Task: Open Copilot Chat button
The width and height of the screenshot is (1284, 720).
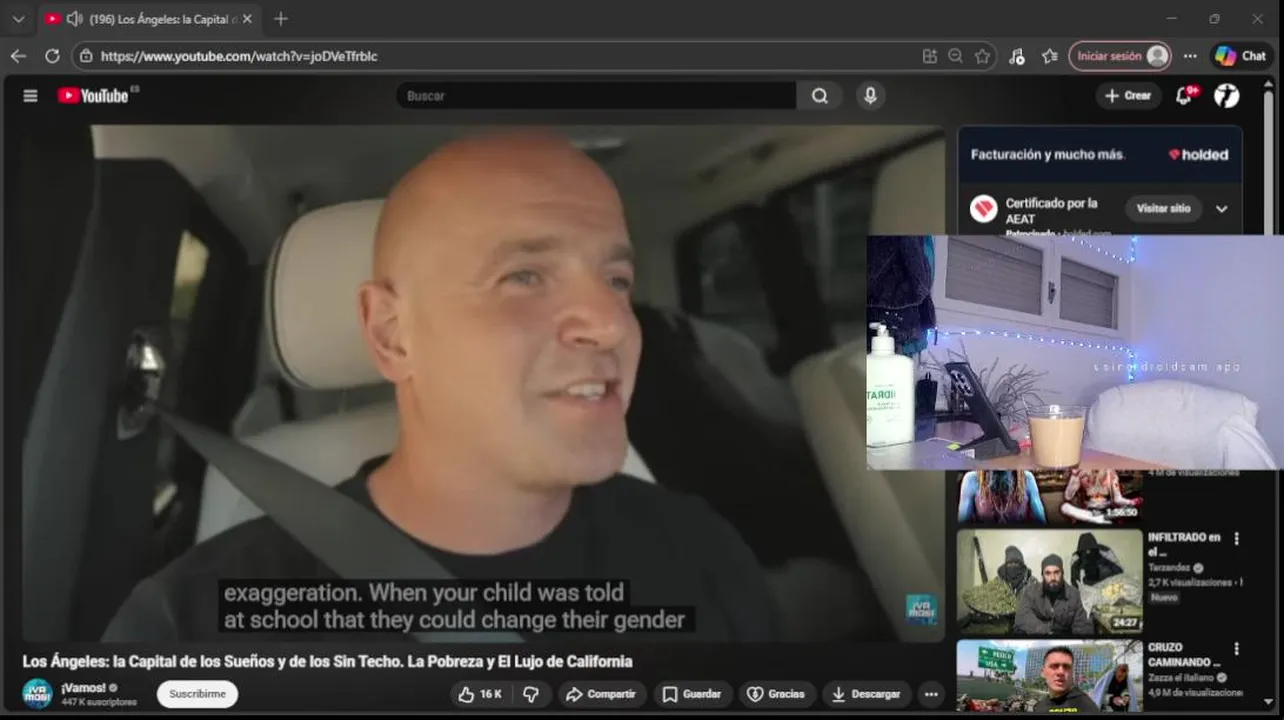Action: (x=1241, y=56)
